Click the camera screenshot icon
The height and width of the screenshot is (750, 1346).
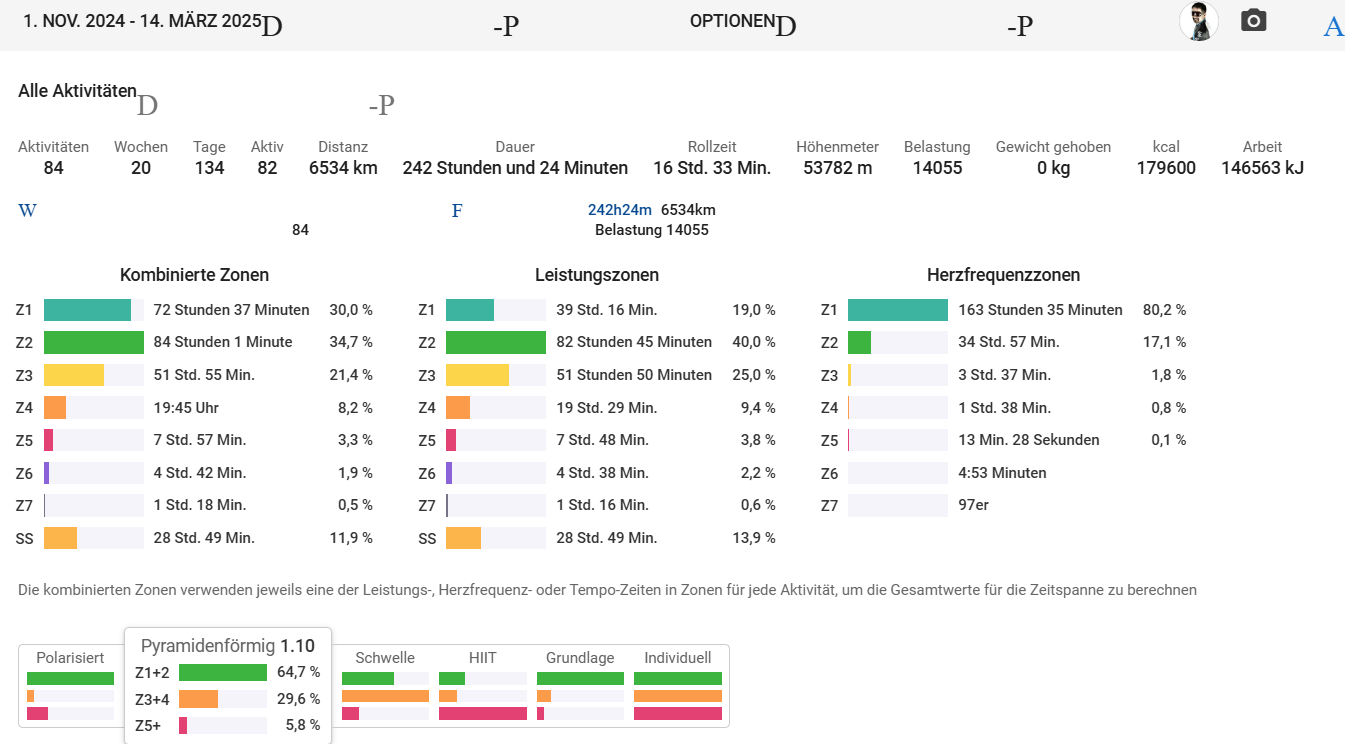1253,21
